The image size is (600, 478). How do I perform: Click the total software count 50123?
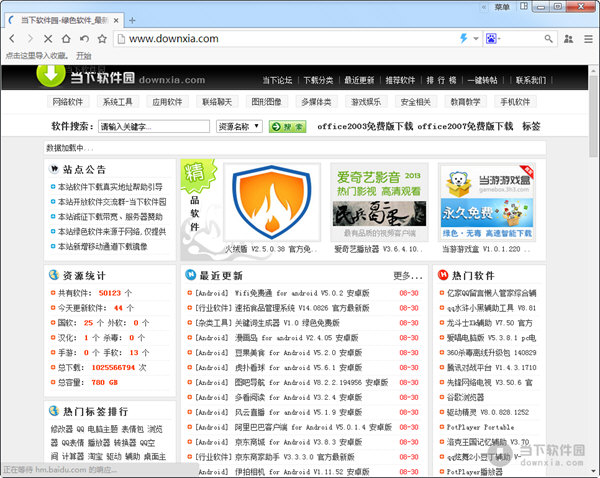point(109,293)
